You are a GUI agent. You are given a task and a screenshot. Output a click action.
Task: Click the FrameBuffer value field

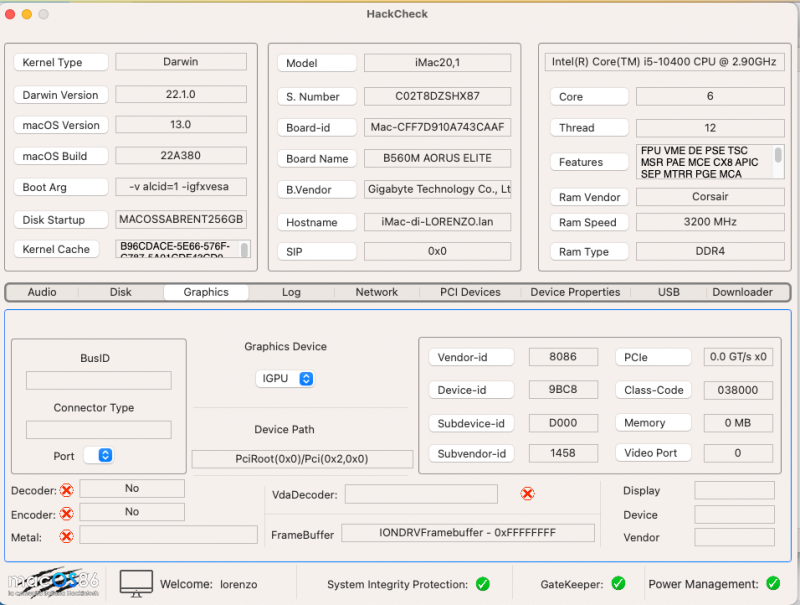pos(468,533)
